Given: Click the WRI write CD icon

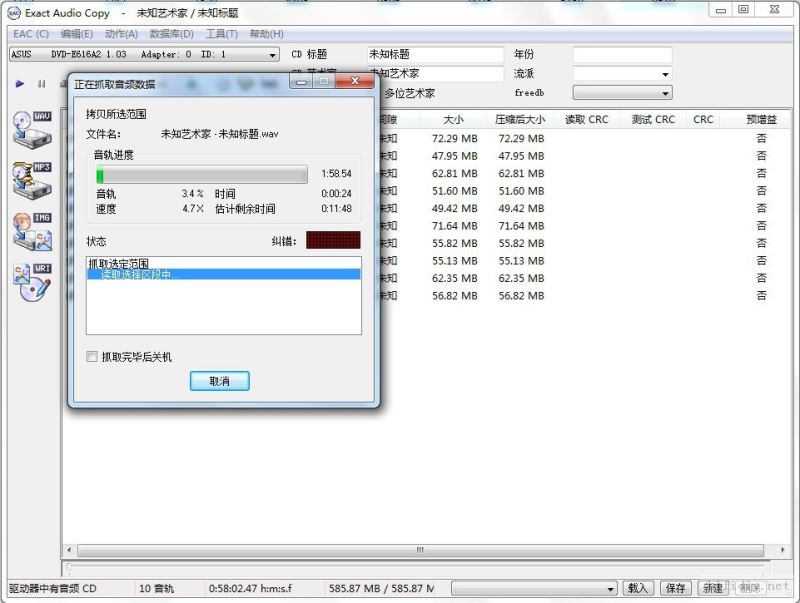Looking at the screenshot, I should 32,282.
